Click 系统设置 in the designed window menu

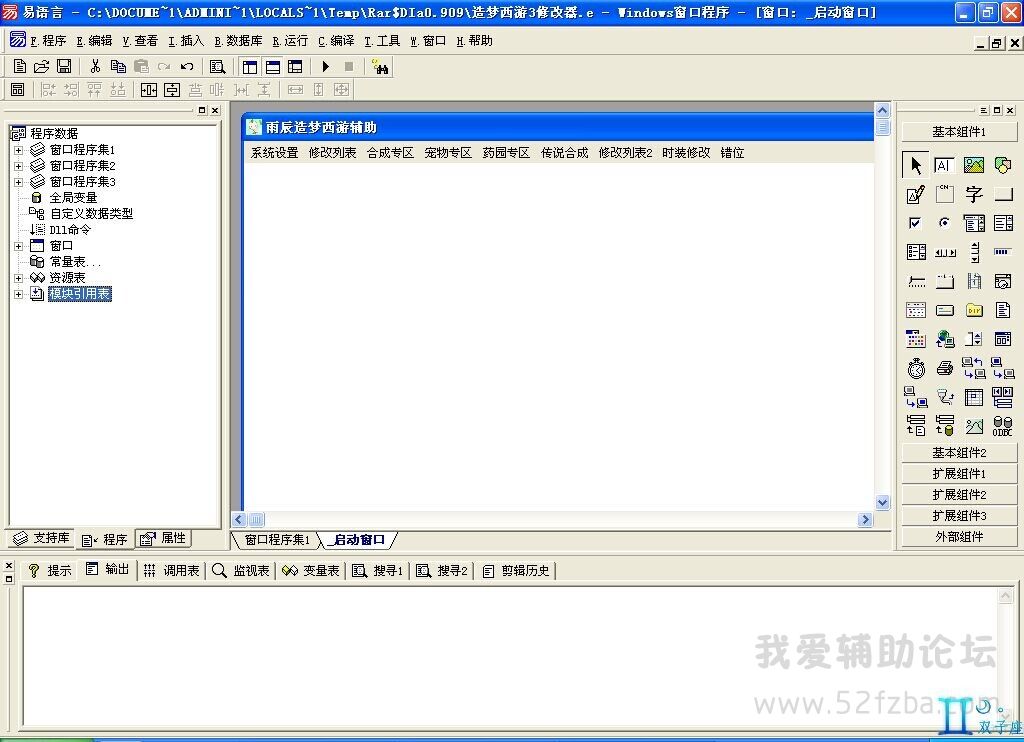click(x=274, y=153)
